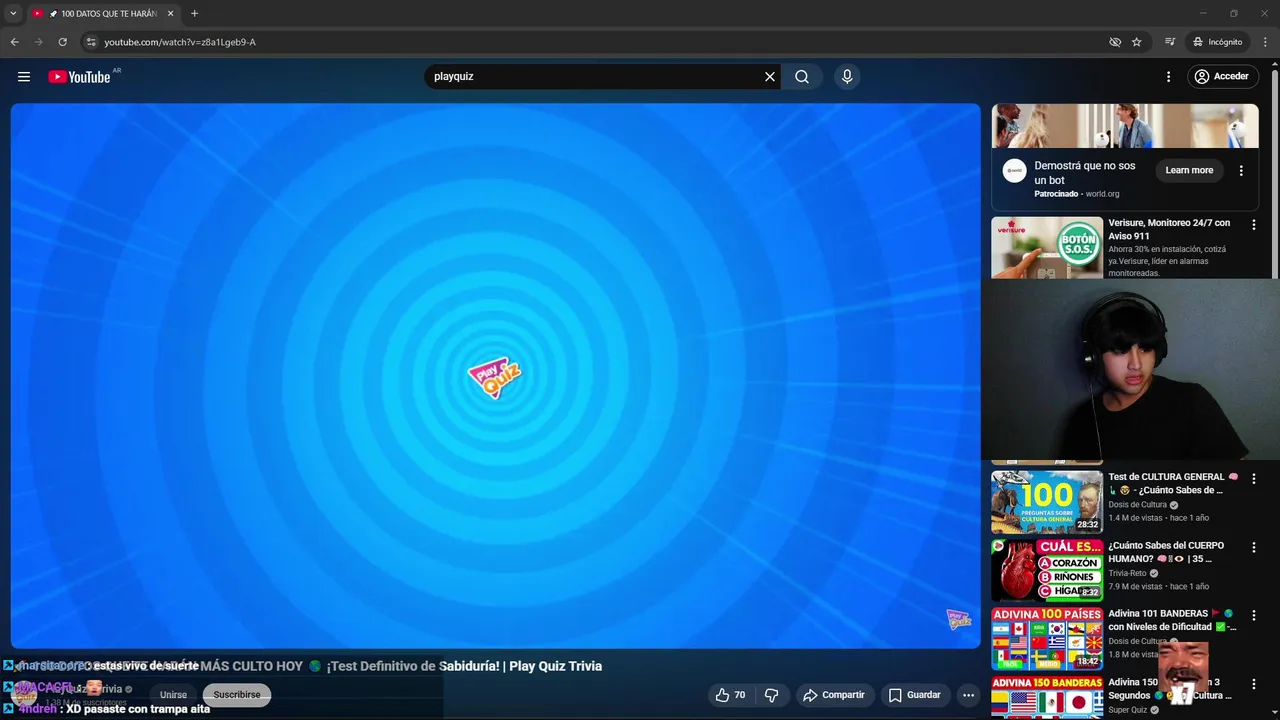Dislike the video with thumbs down
Viewport: 1280px width, 720px height.
(x=771, y=695)
